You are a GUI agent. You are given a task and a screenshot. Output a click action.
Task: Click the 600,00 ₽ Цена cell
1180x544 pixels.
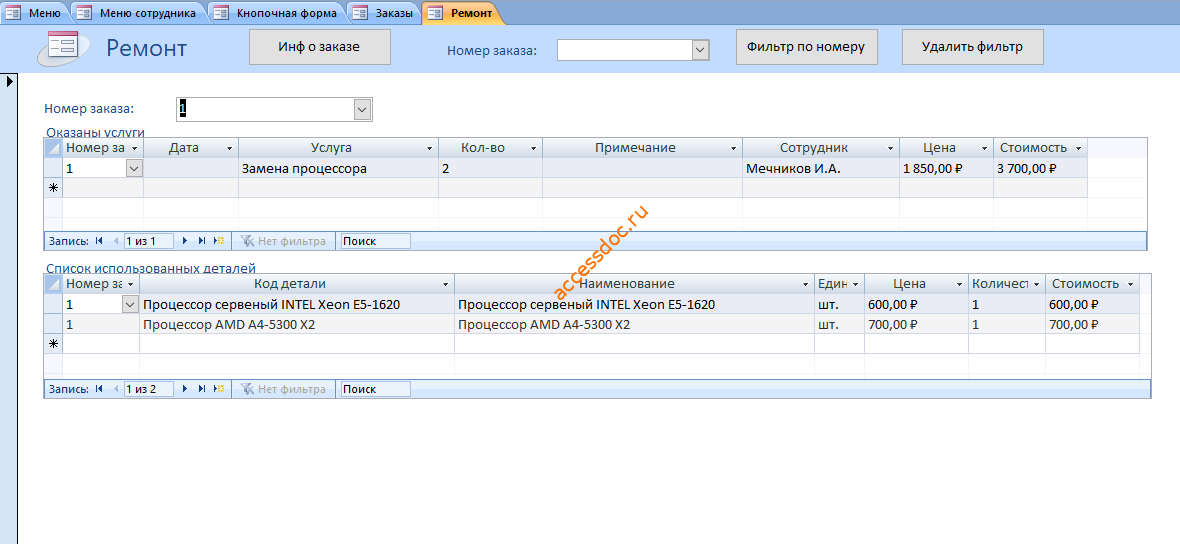coord(917,305)
